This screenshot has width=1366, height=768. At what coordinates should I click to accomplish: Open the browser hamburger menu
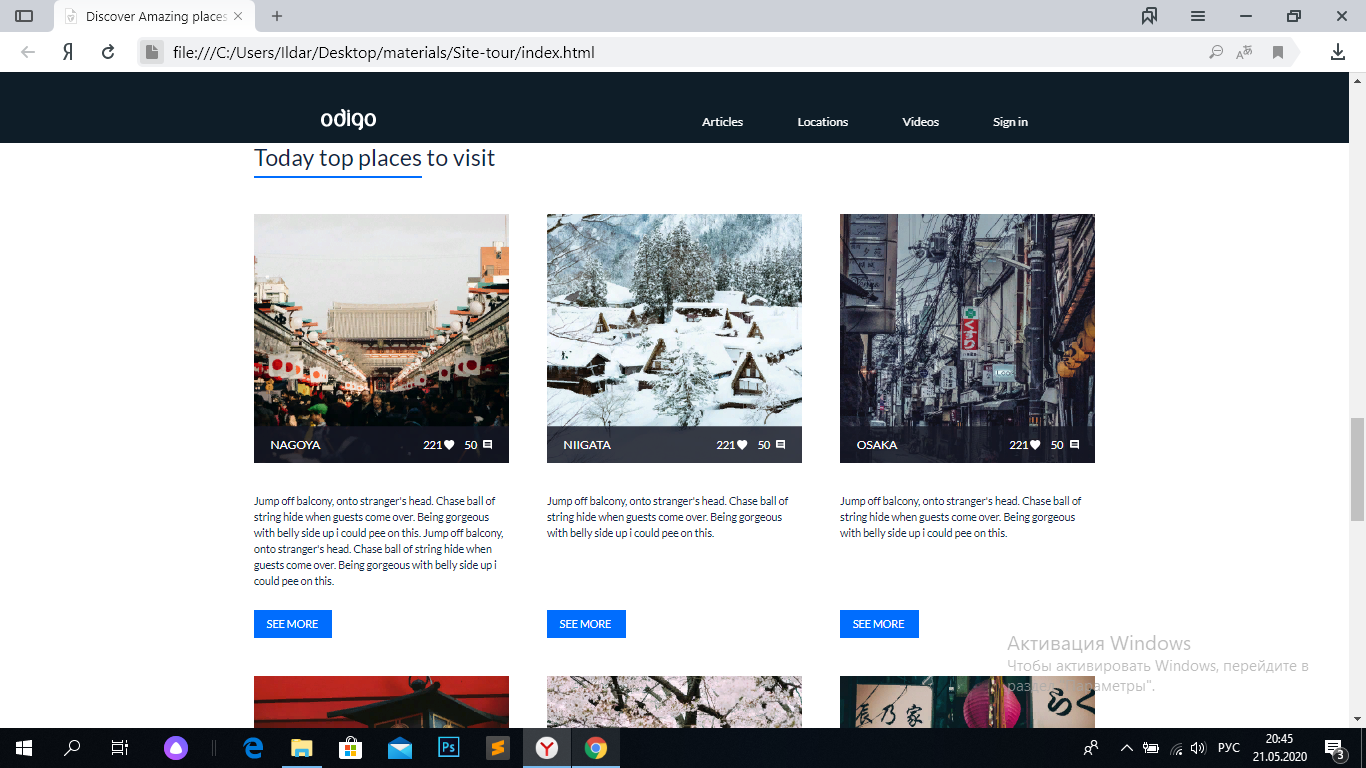1197,16
